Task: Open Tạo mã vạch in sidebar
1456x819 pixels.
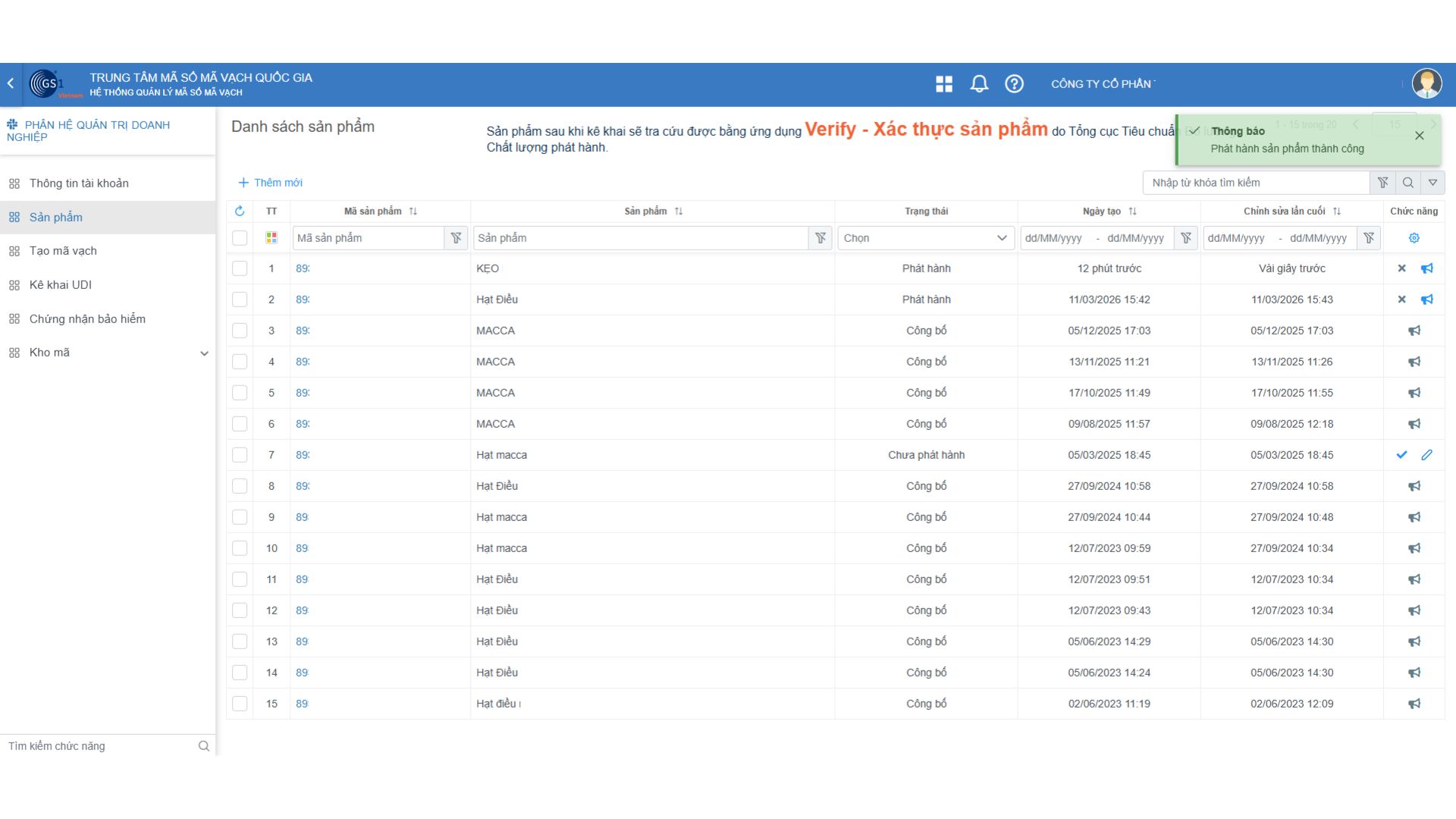Action: pos(63,251)
